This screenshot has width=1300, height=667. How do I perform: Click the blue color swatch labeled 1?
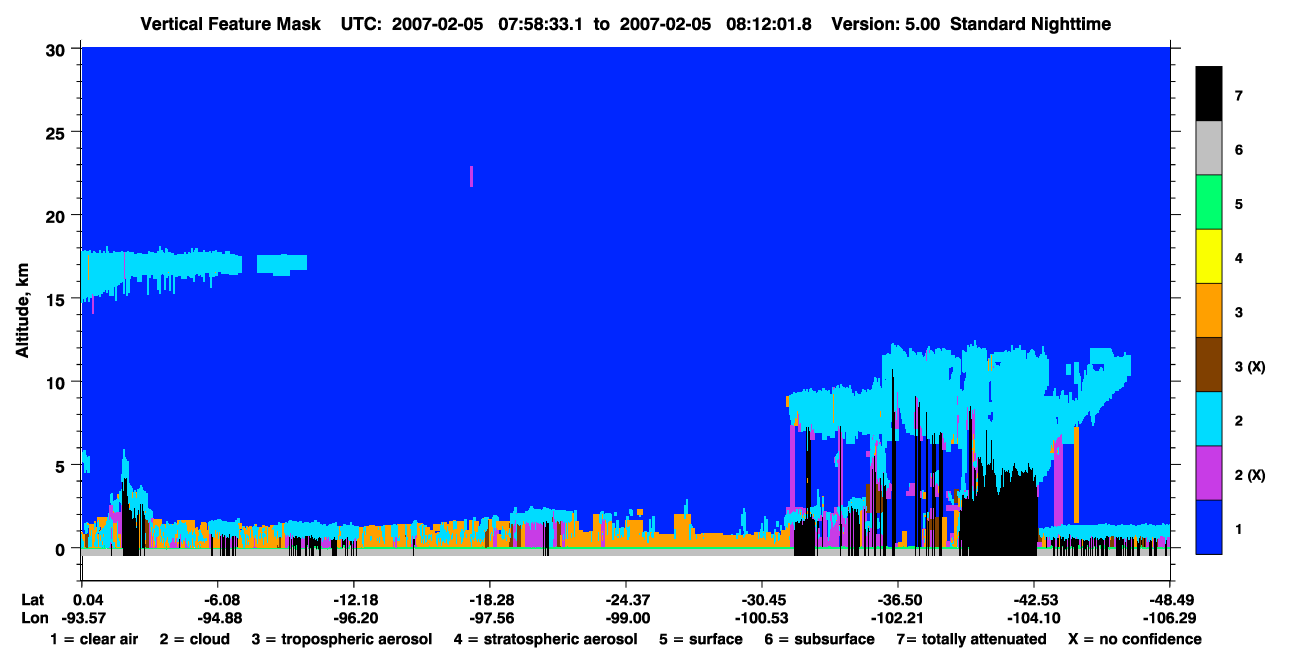(x=1209, y=527)
